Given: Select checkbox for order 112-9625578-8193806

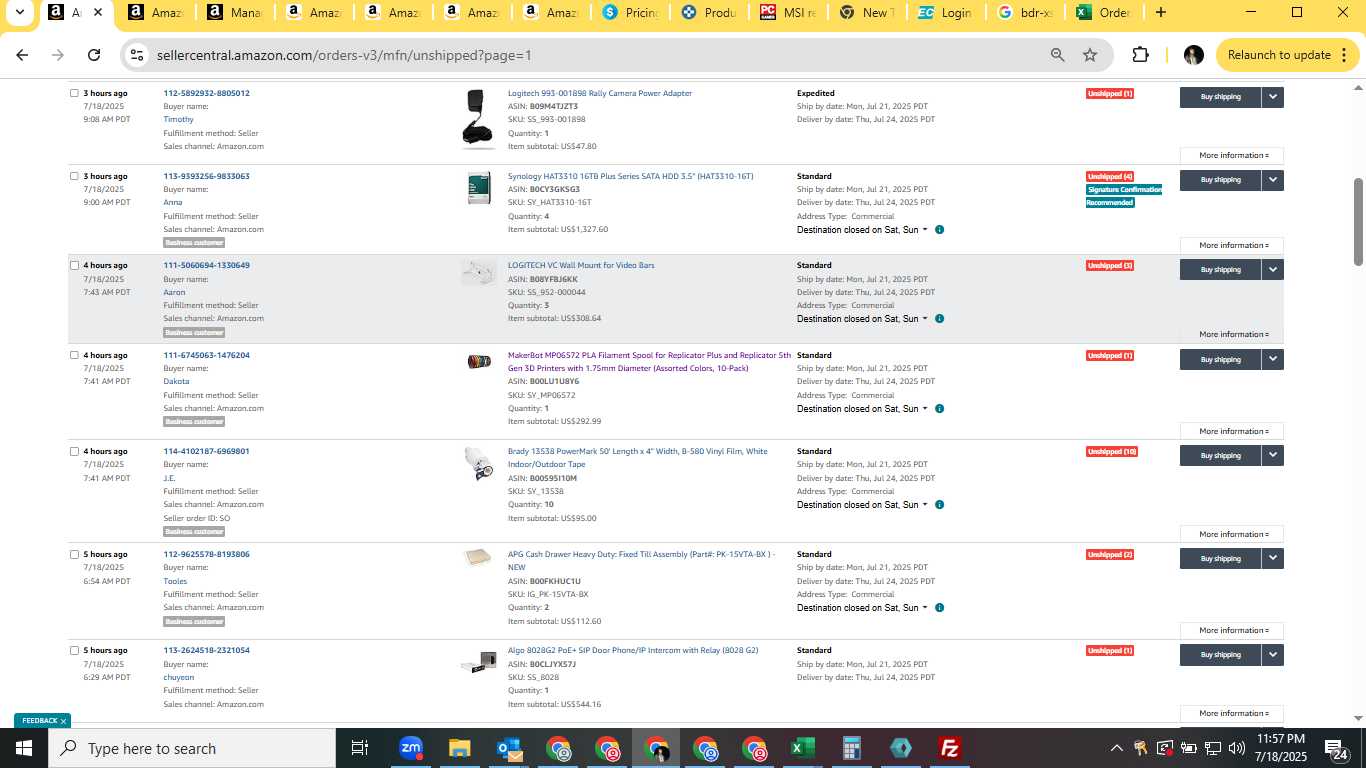Looking at the screenshot, I should click(74, 554).
